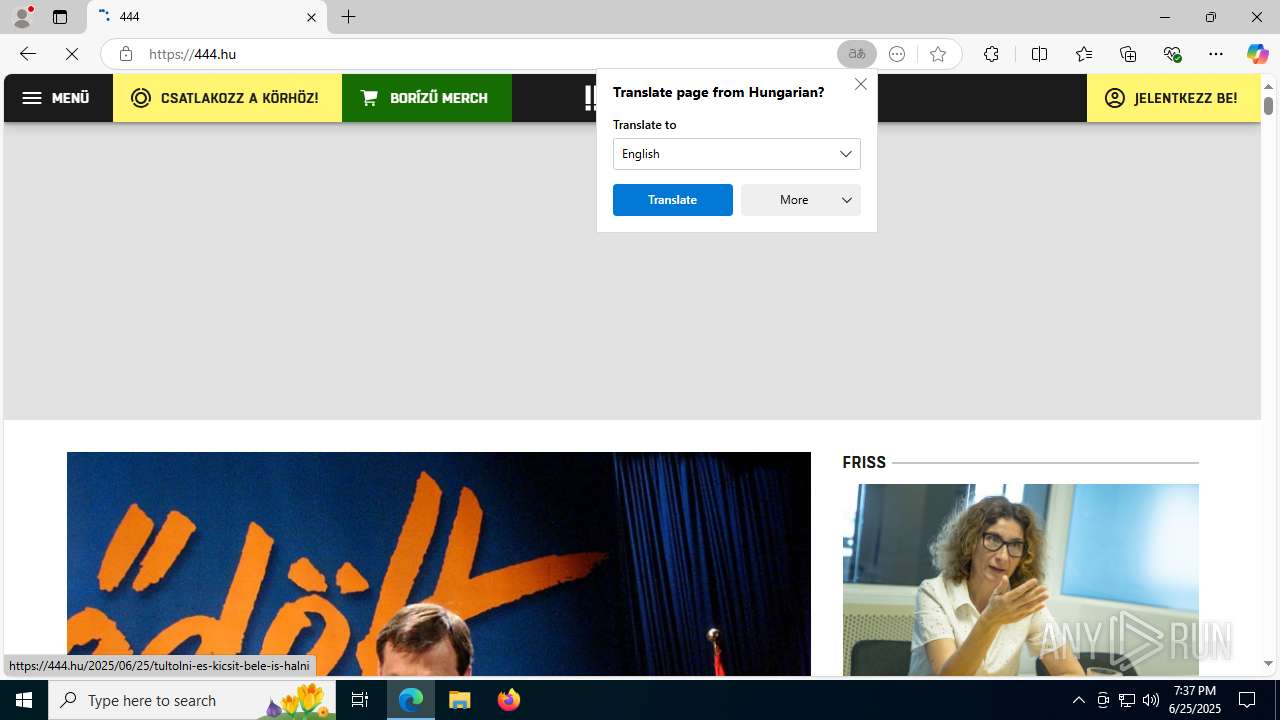This screenshot has width=1280, height=720.
Task: View site information lock icon
Action: (x=125, y=54)
